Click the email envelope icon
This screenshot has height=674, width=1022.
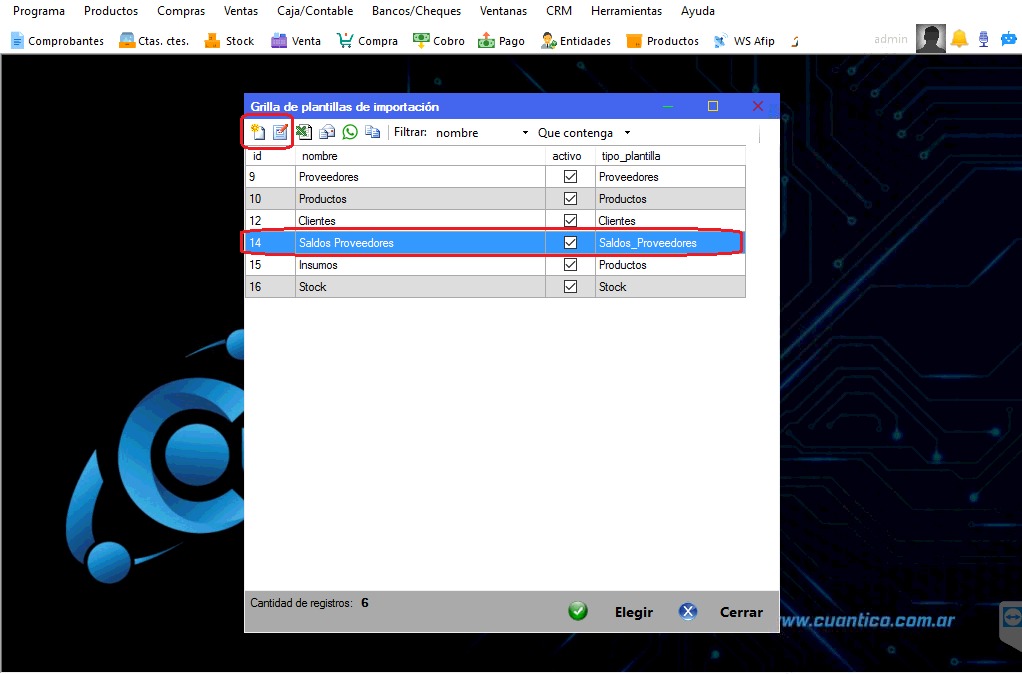327,132
